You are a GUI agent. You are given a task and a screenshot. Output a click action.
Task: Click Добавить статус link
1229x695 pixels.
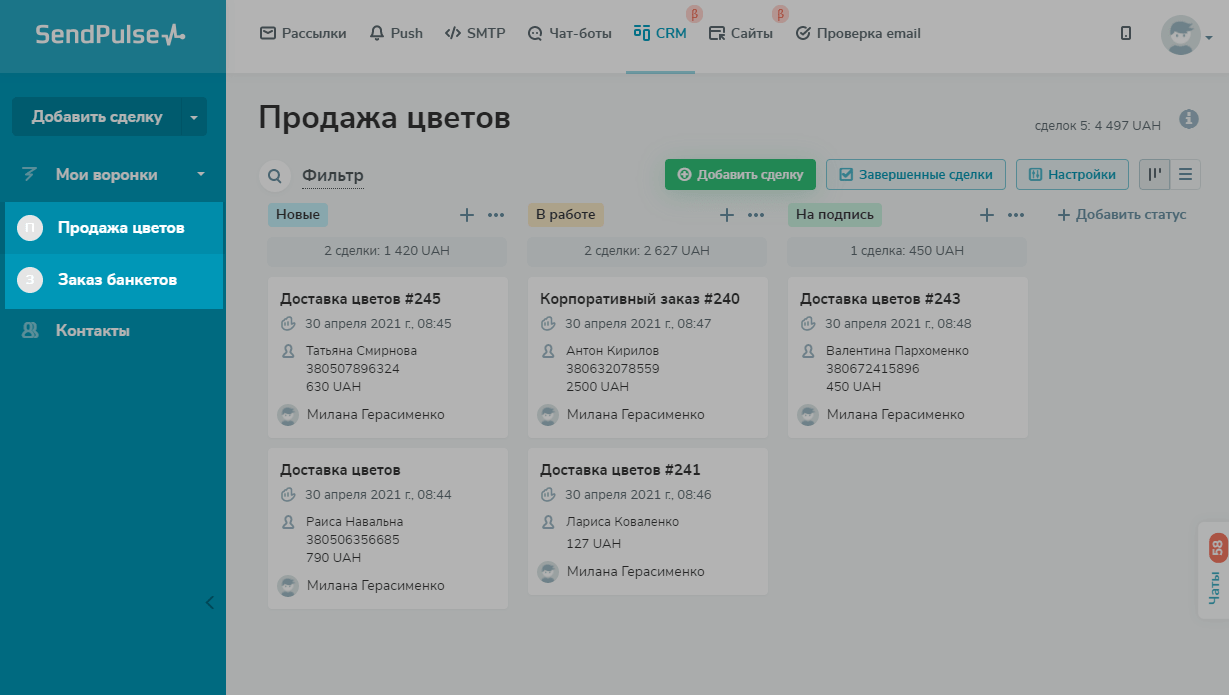tap(1122, 215)
